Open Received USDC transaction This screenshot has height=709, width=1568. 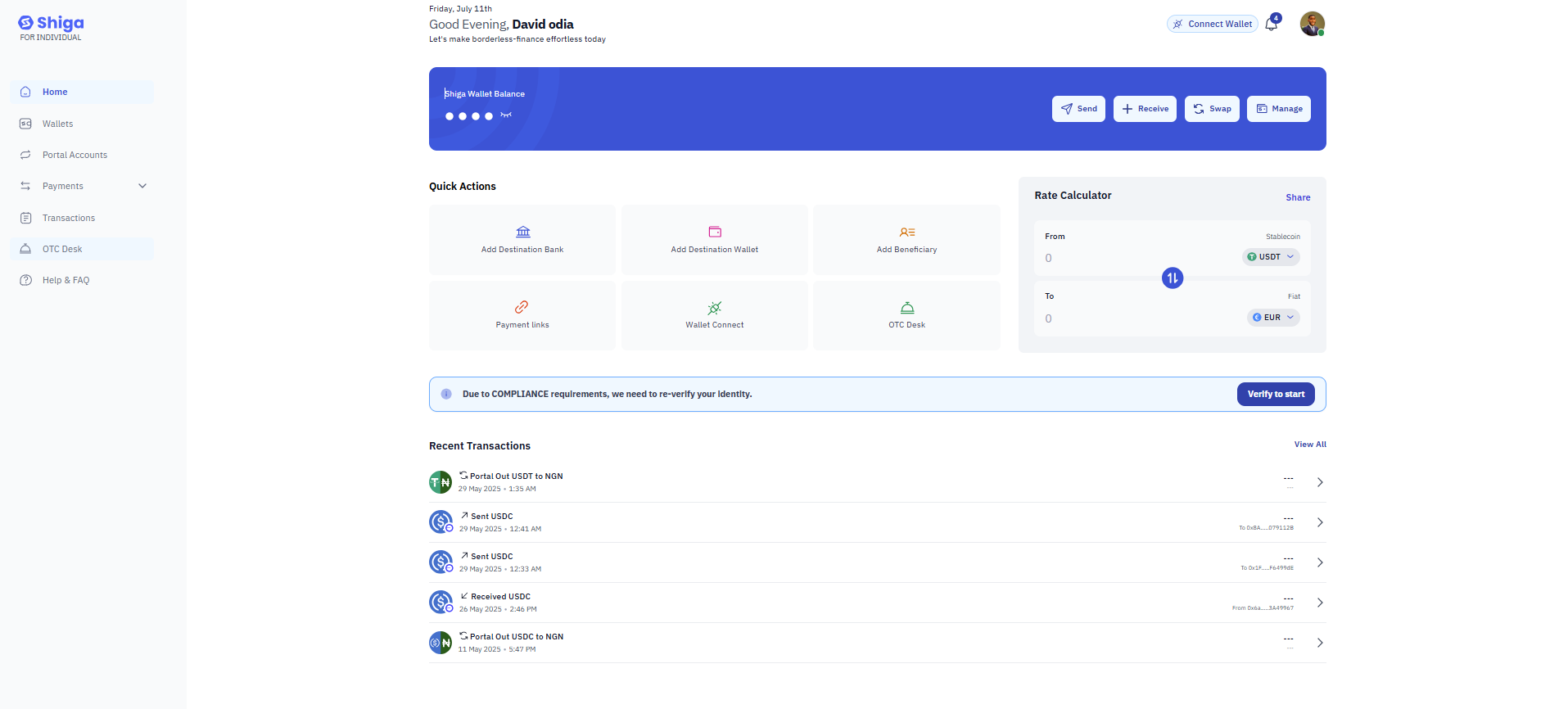(x=878, y=603)
